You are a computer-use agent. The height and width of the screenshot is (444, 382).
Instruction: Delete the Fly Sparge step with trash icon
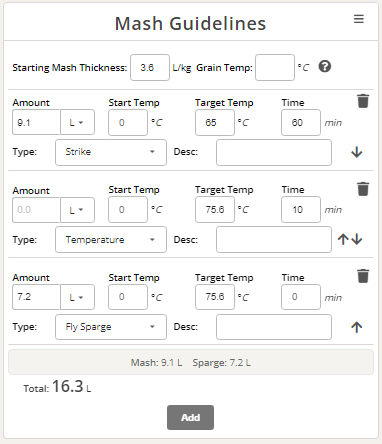(x=363, y=276)
